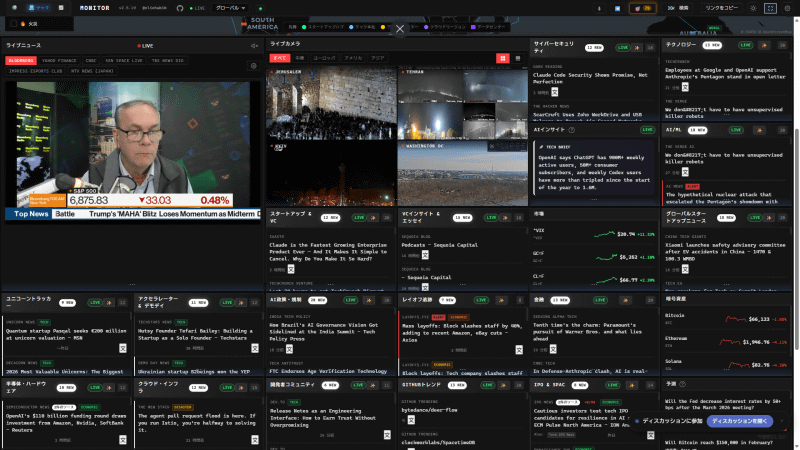Viewport: 800px width, 450px height.
Task: Expand the ライブニュース panel resize dots
Action: coord(132,284)
